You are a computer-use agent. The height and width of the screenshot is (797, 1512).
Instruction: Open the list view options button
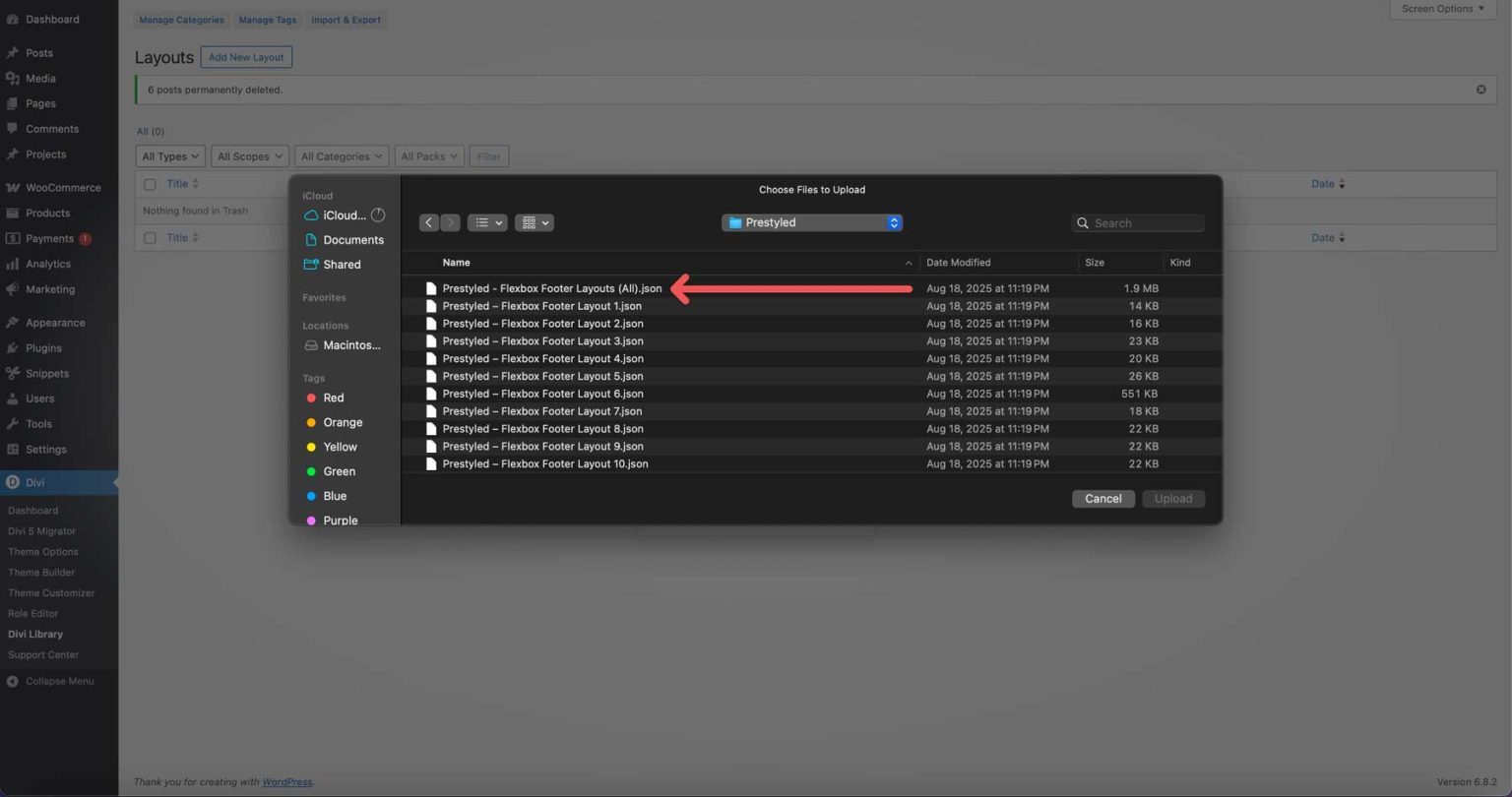pyautogui.click(x=486, y=223)
